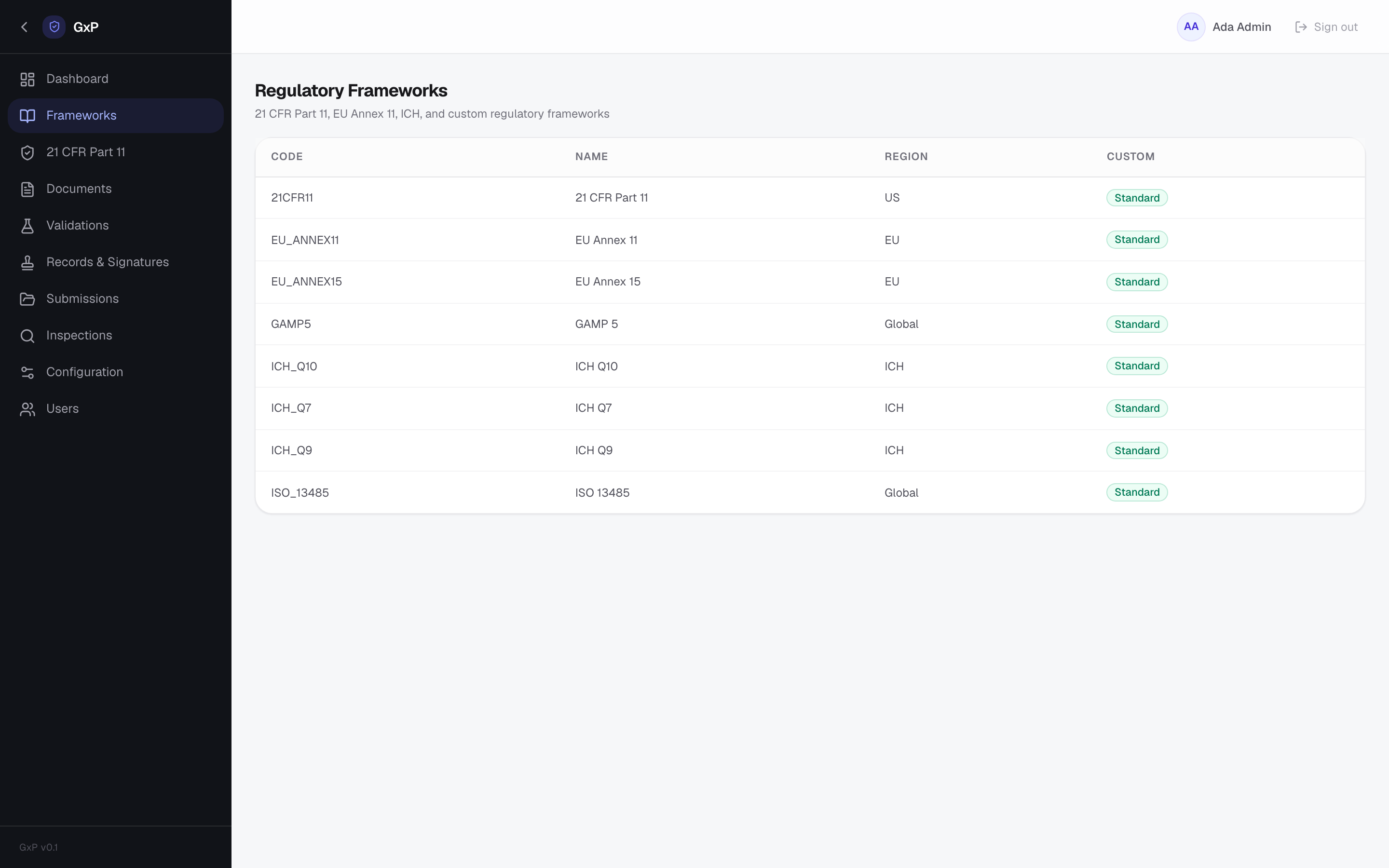The height and width of the screenshot is (868, 1389).
Task: Click the Inspections magnifier icon
Action: 27,336
